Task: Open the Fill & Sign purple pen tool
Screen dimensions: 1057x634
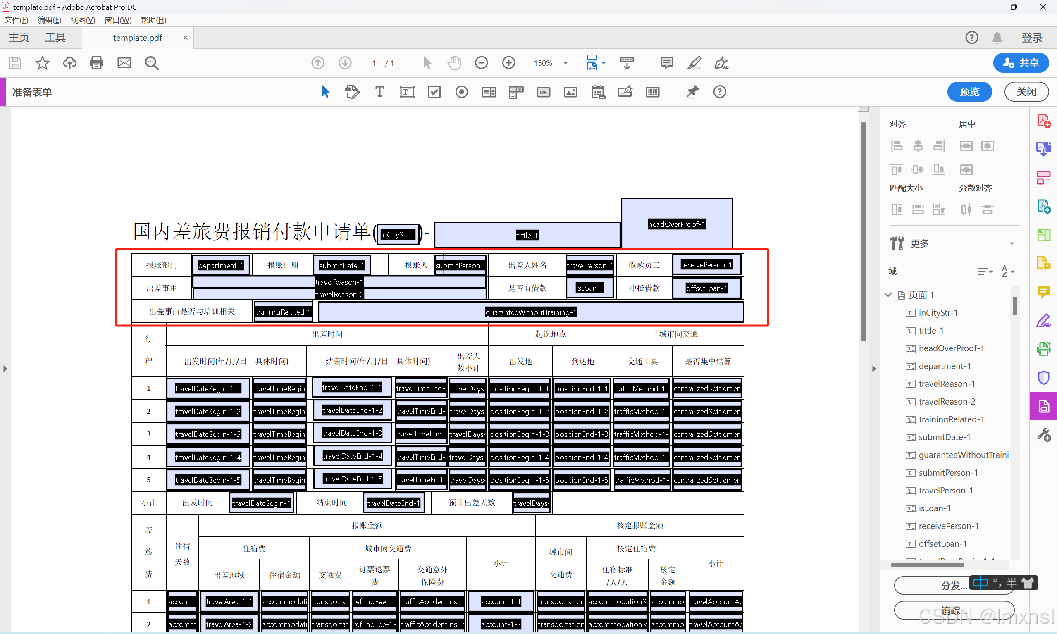Action: (1044, 320)
